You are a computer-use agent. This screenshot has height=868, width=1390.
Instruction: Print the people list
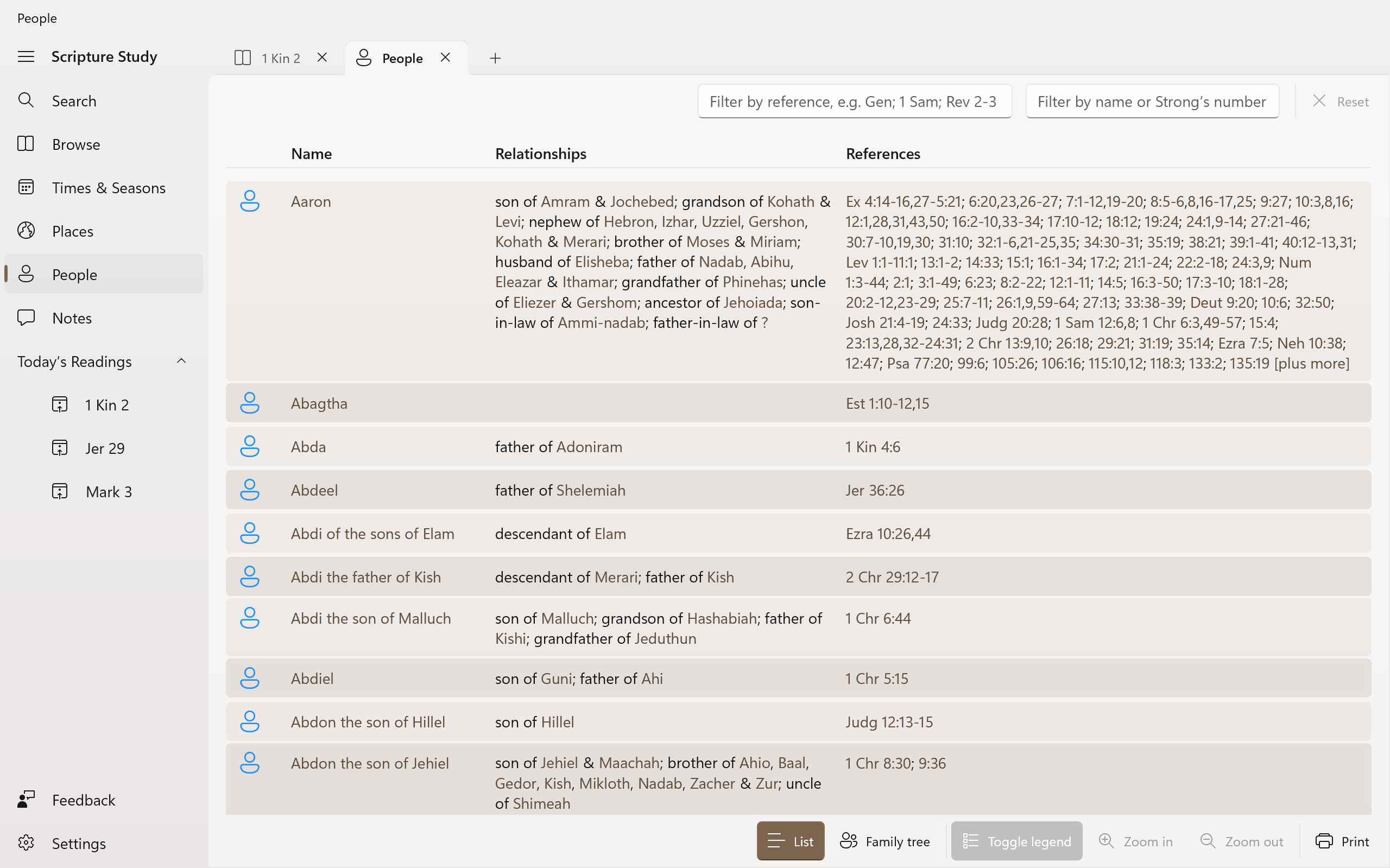pyautogui.click(x=1342, y=841)
